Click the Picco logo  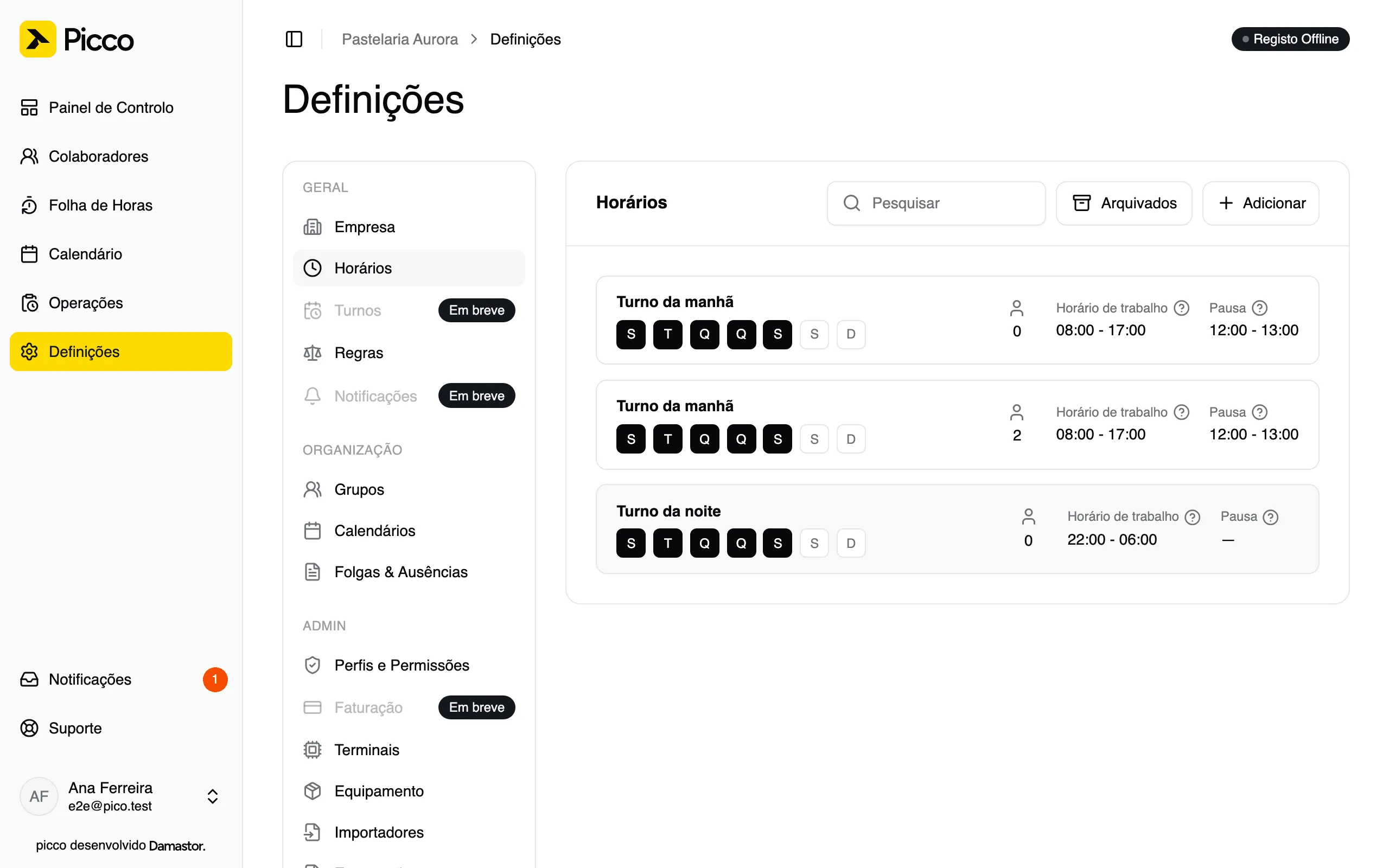[77, 39]
